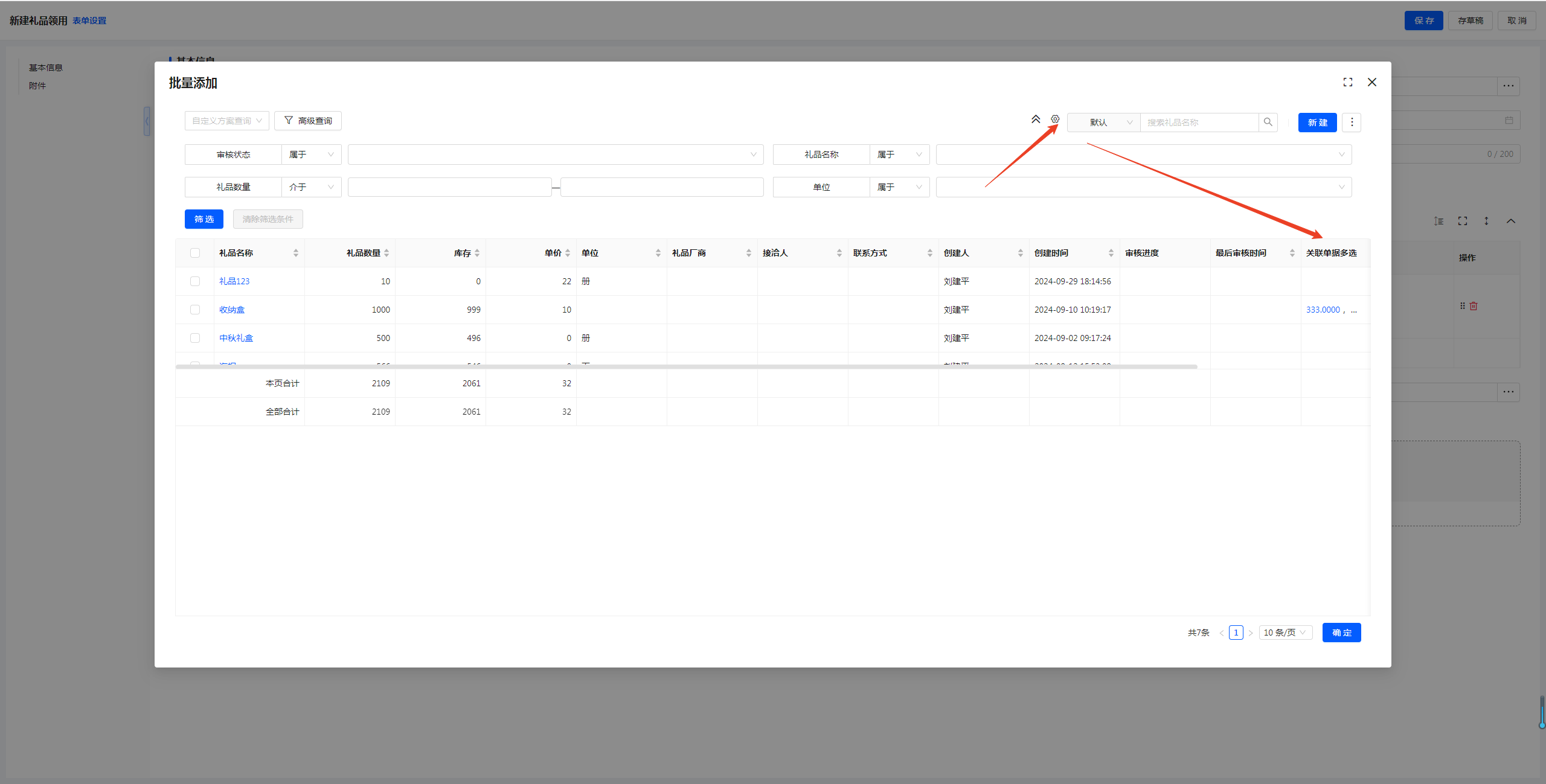
Task: Focus the search gift name field
Action: [x=1199, y=123]
